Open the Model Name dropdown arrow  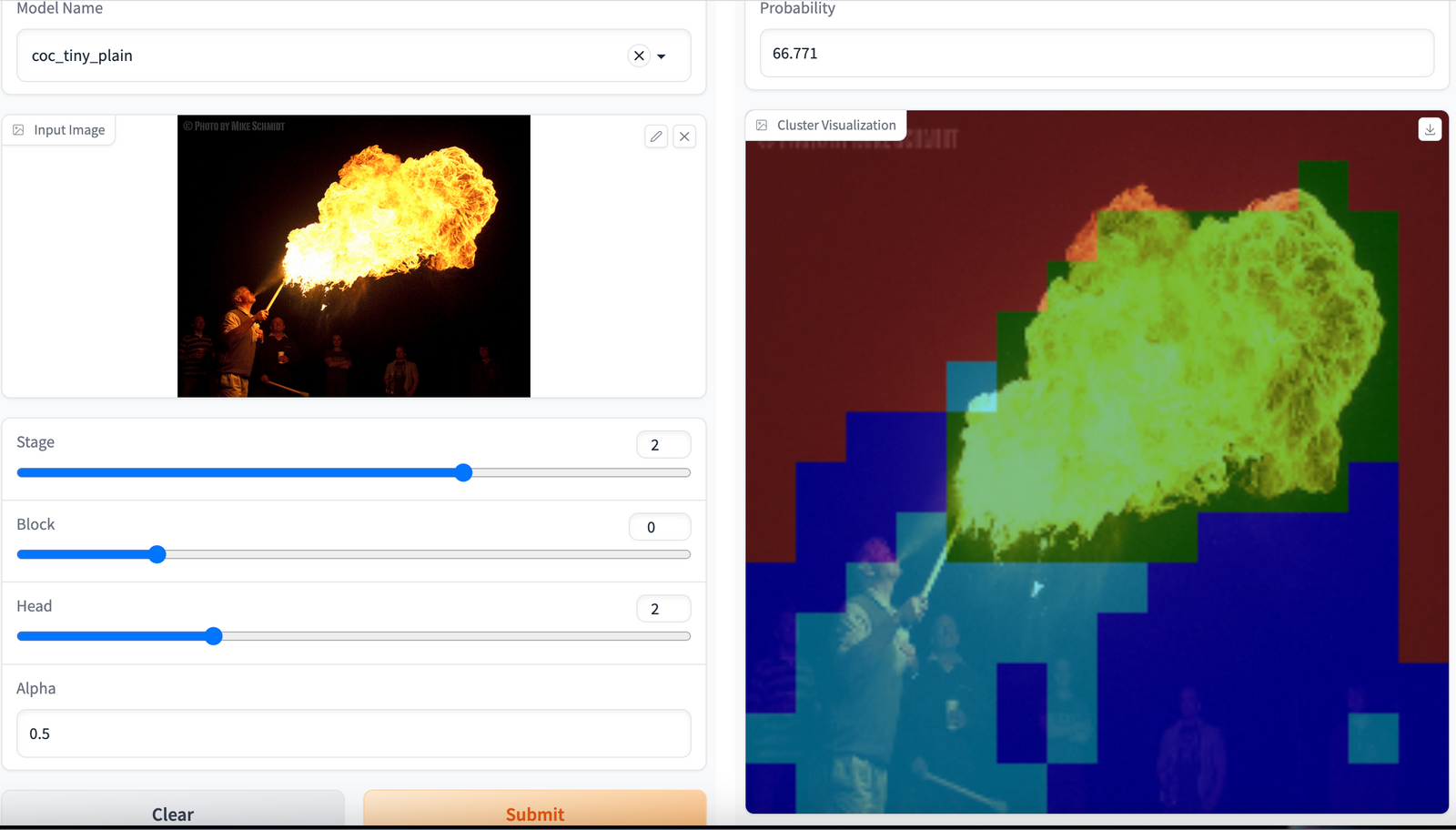click(662, 56)
